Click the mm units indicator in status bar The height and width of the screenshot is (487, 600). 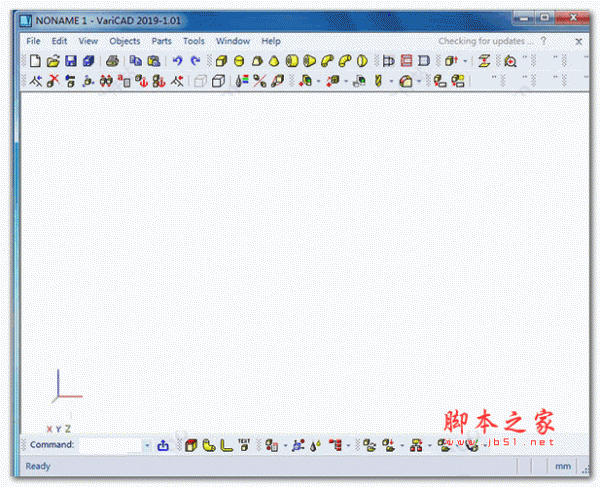pos(563,466)
